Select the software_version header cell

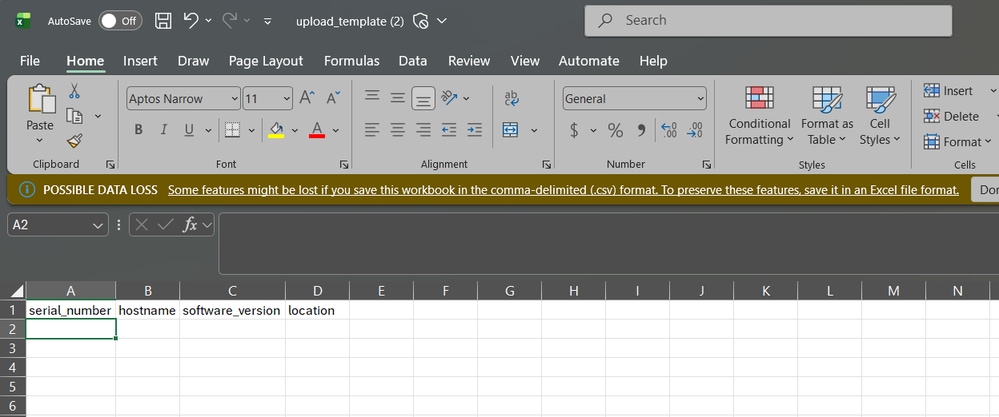232,310
